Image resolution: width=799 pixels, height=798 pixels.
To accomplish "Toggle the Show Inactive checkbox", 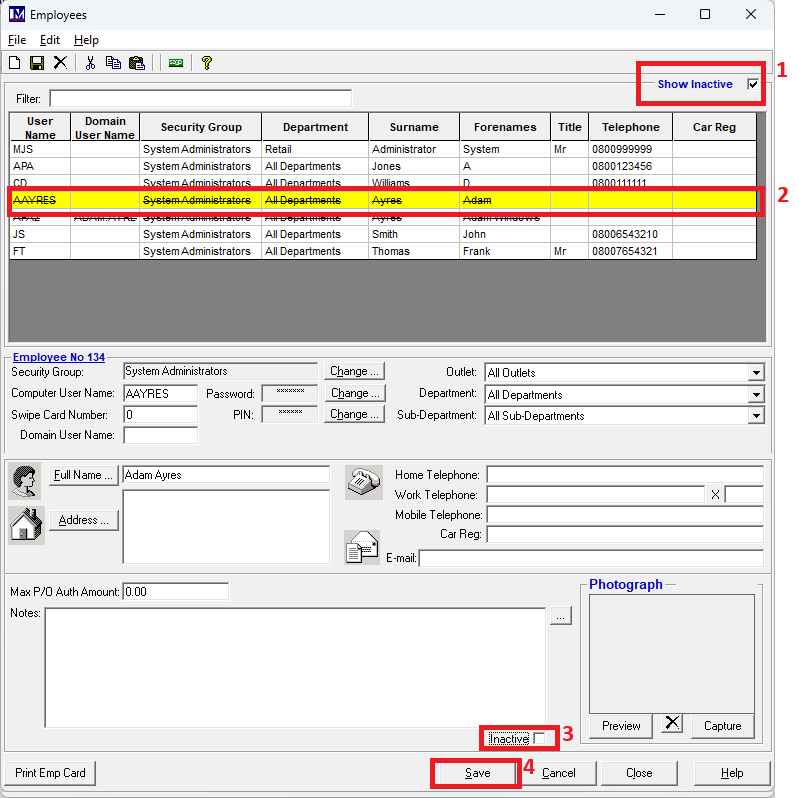I will click(753, 84).
